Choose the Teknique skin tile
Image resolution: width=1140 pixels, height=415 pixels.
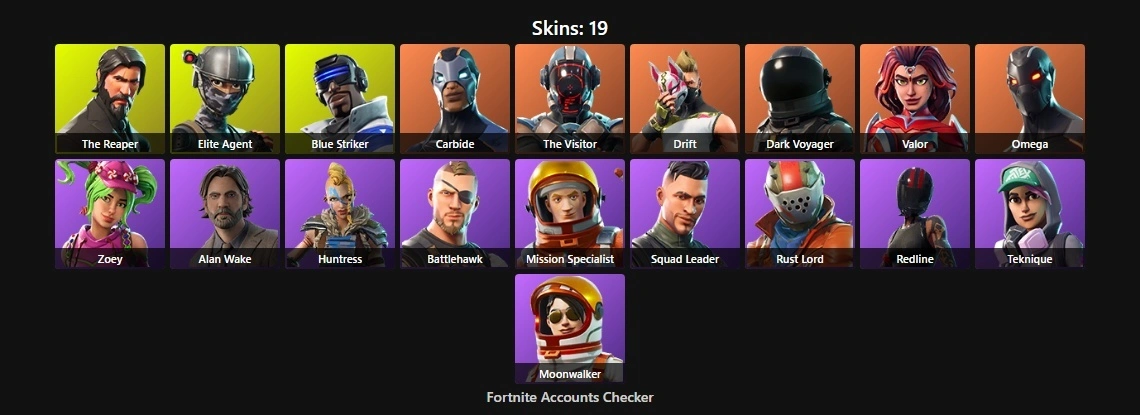tap(1029, 214)
